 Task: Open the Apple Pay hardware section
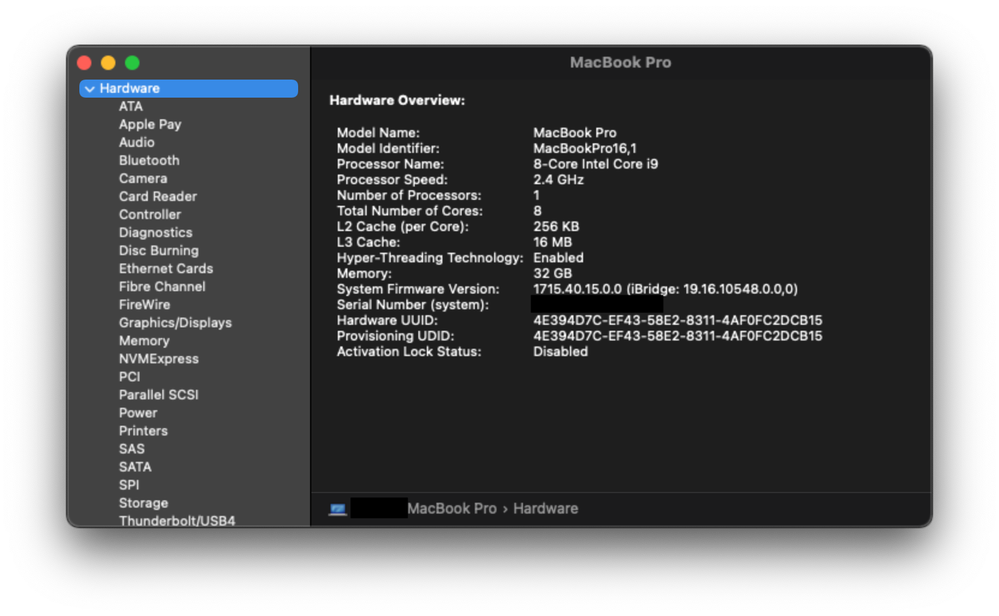click(150, 124)
